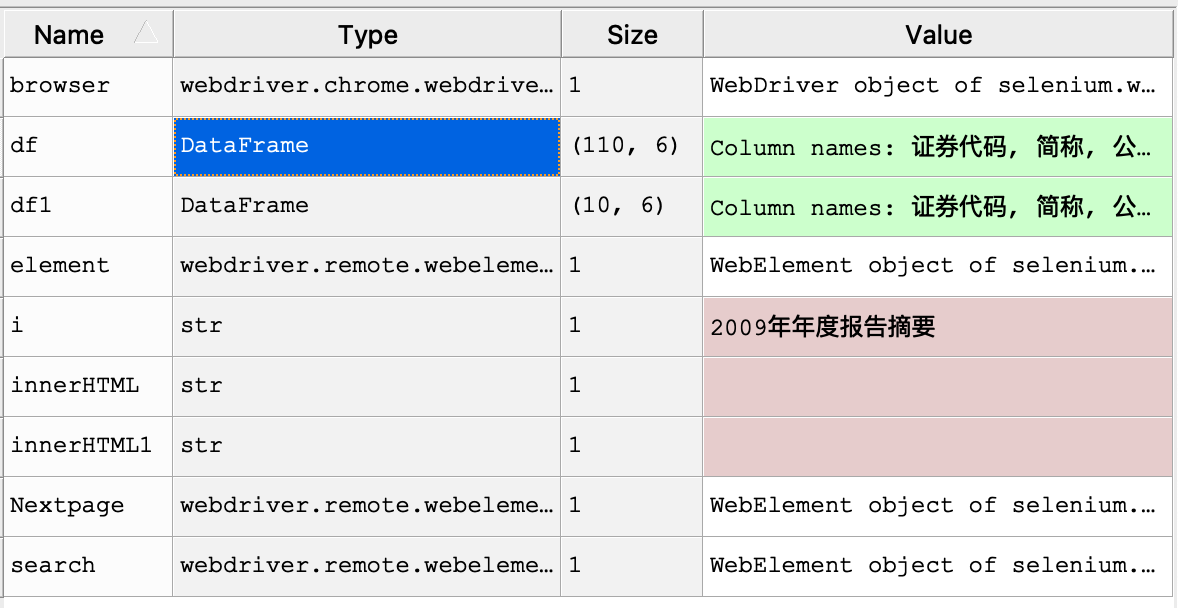Sort by the Value column header

click(x=938, y=35)
